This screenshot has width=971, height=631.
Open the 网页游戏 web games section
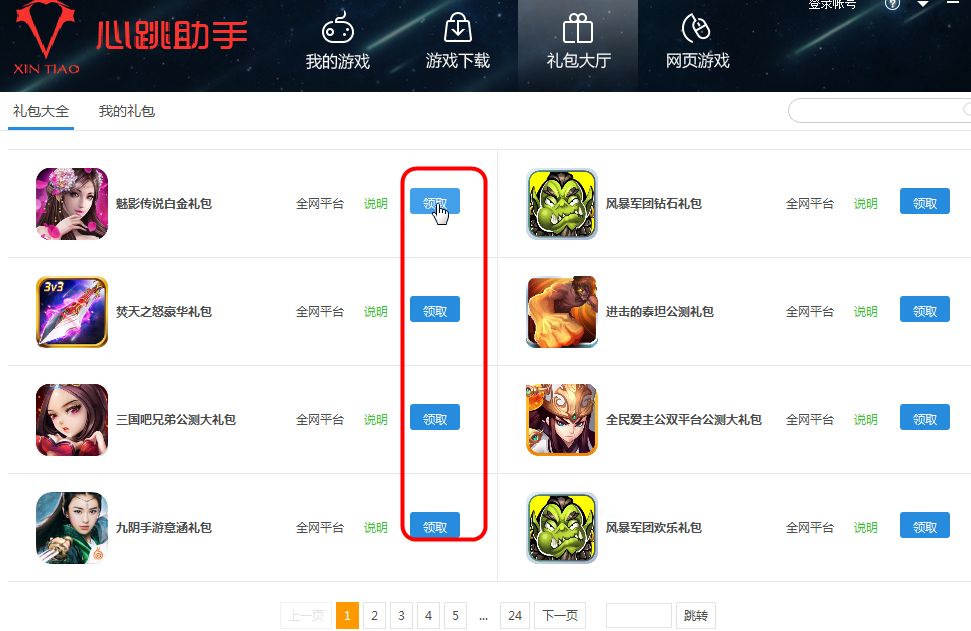[697, 41]
